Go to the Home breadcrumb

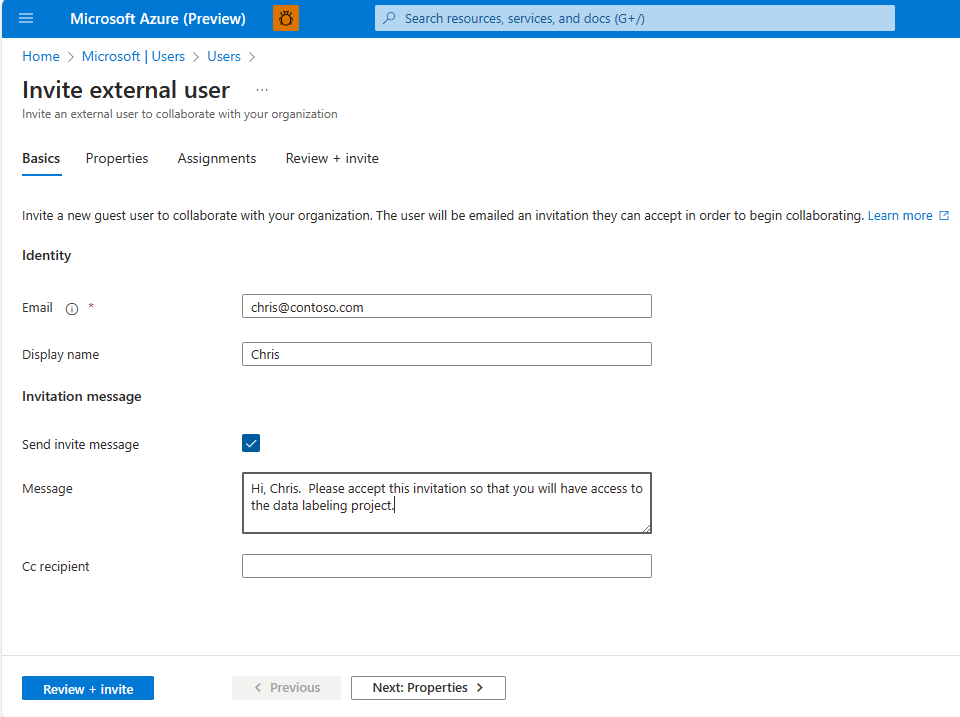tap(41, 56)
